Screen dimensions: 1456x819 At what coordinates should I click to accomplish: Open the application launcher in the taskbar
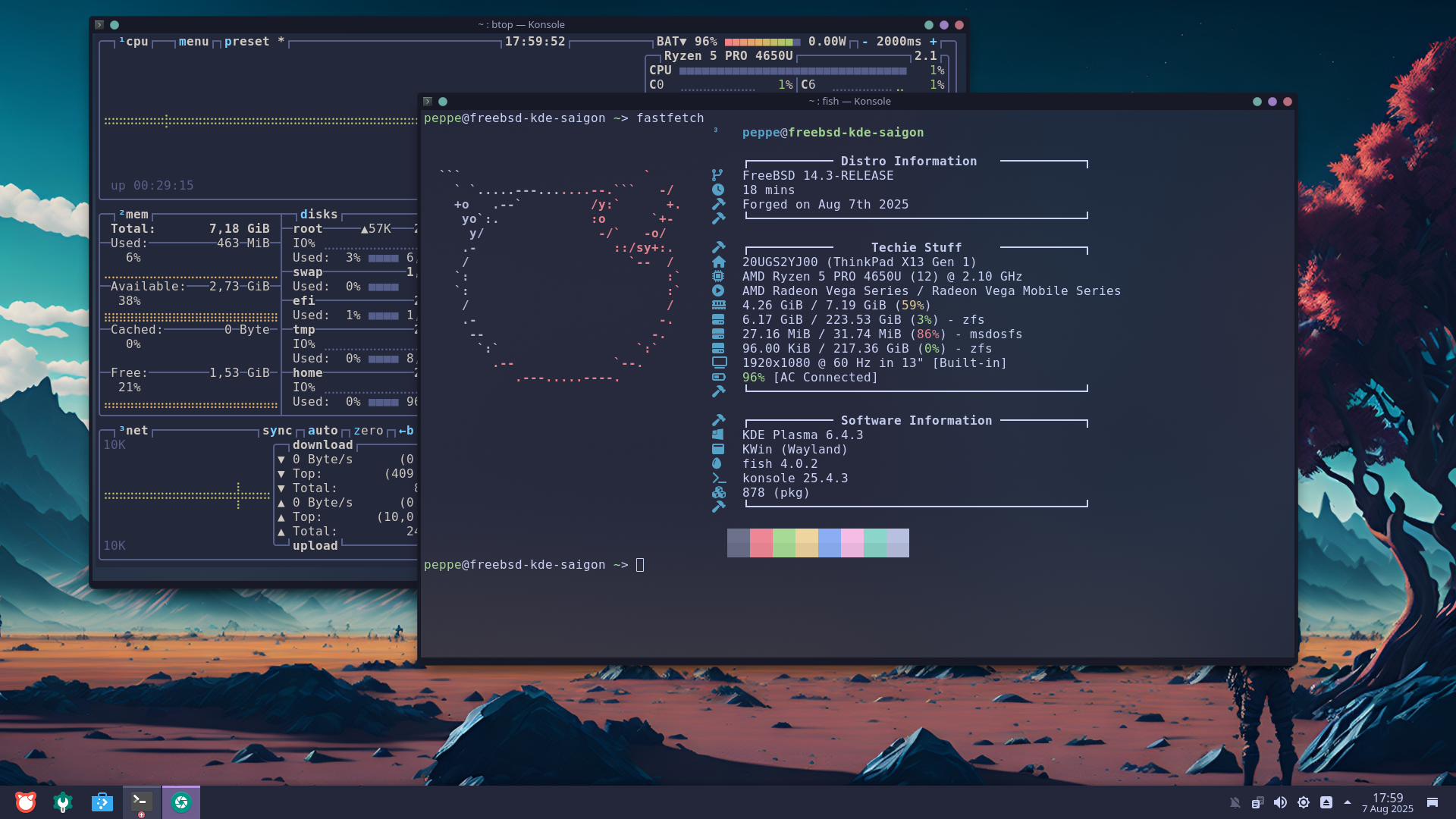point(26,802)
